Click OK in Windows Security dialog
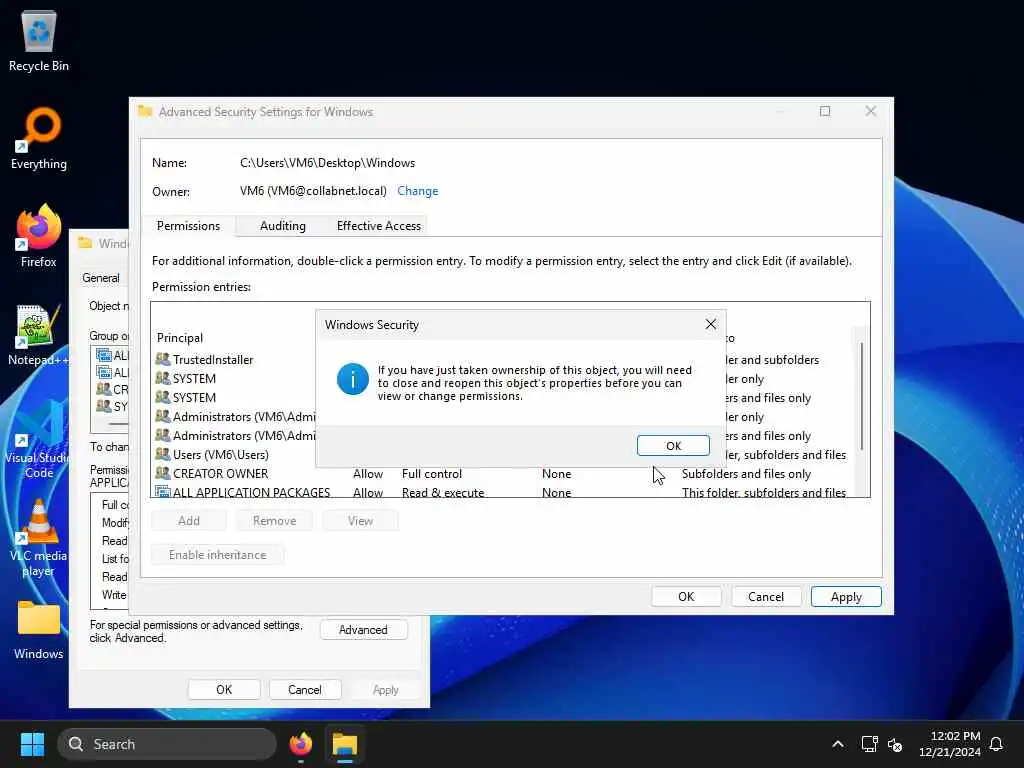 pos(673,445)
